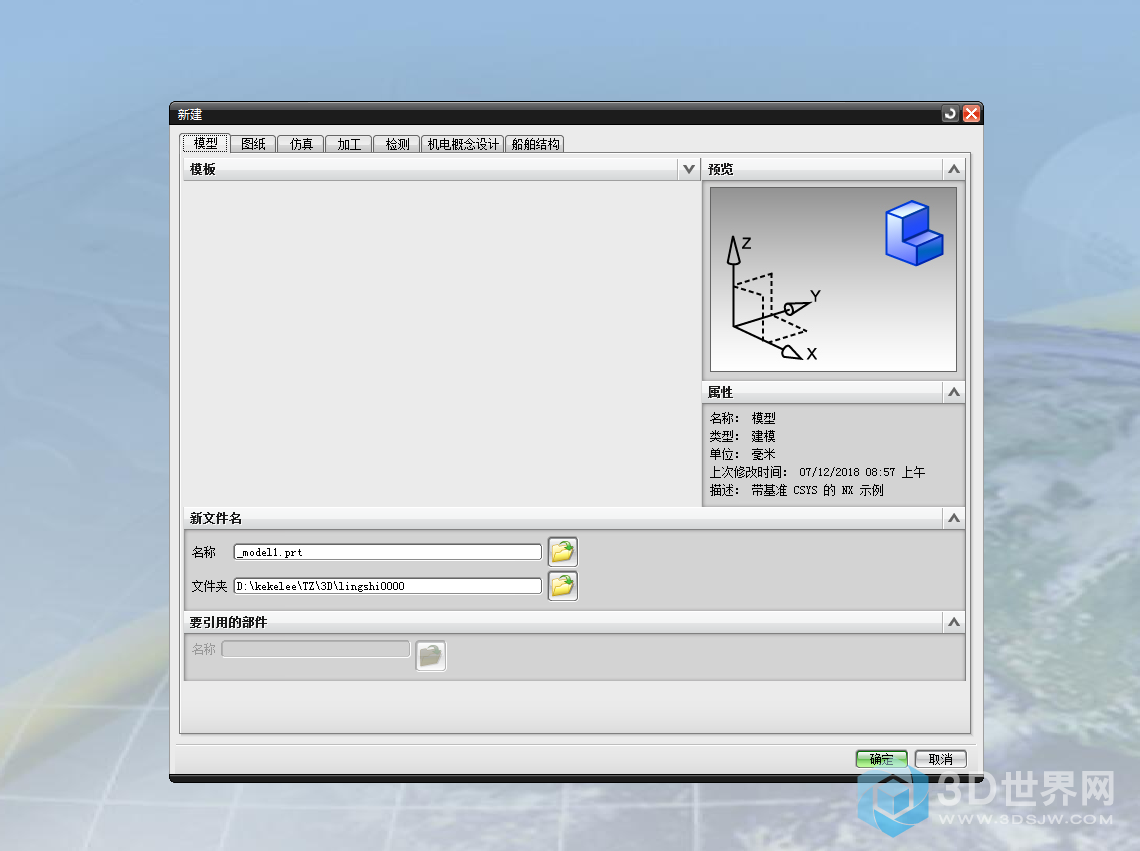Collapse the 预览 section
Screen dimensions: 1140x851
click(954, 169)
